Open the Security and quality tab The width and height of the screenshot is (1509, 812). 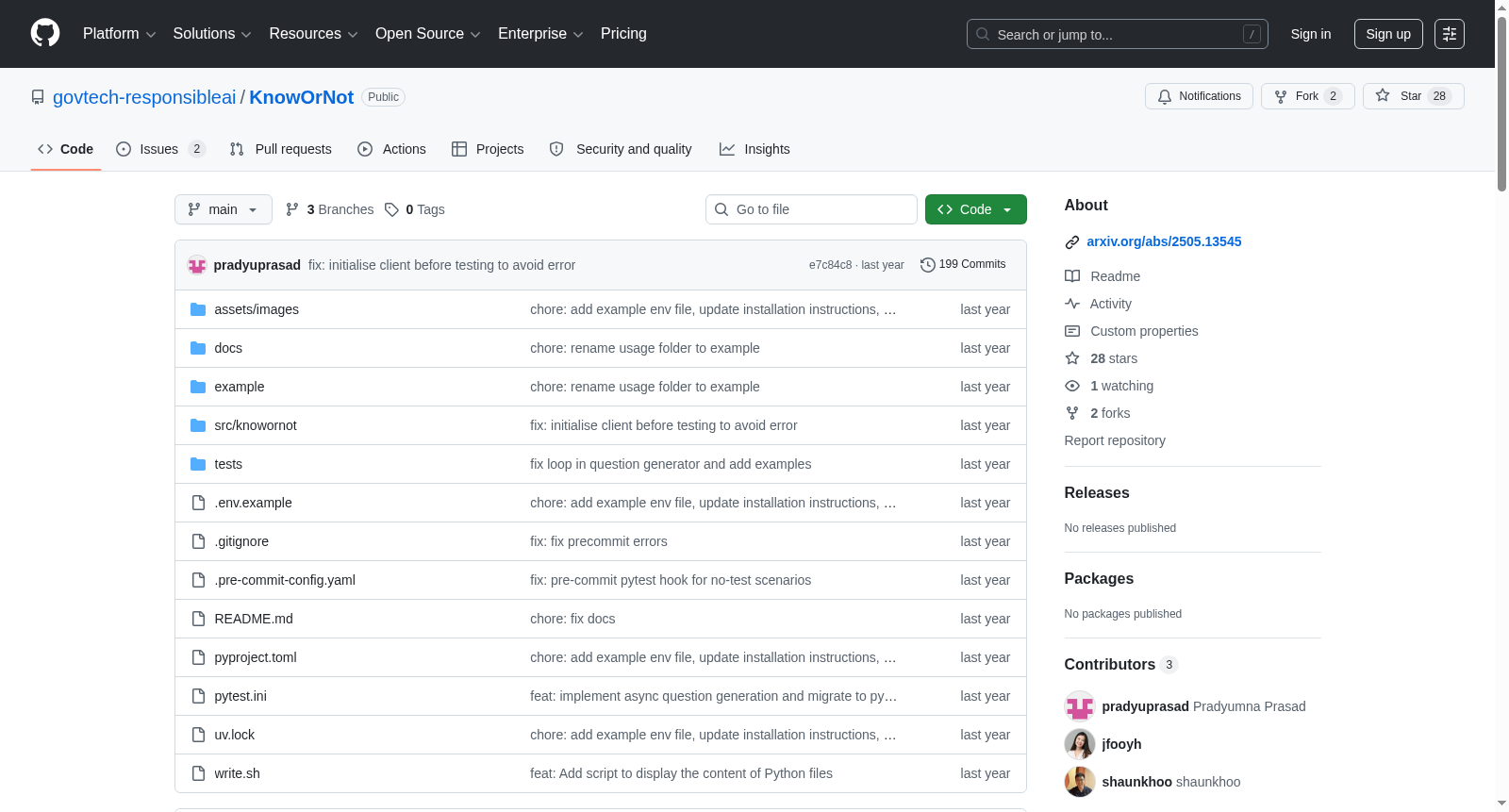coord(621,149)
